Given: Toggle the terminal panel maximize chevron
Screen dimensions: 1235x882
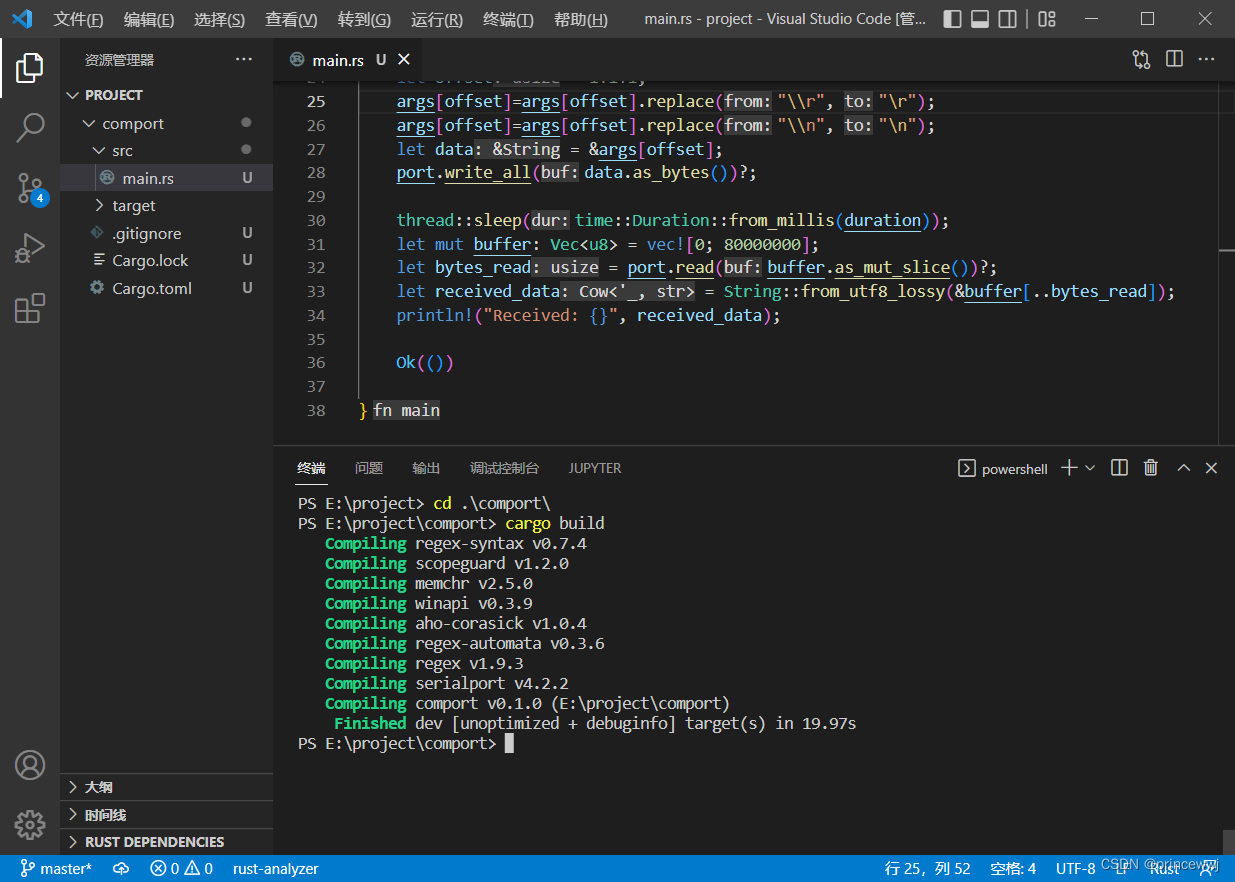Looking at the screenshot, I should coord(1183,467).
